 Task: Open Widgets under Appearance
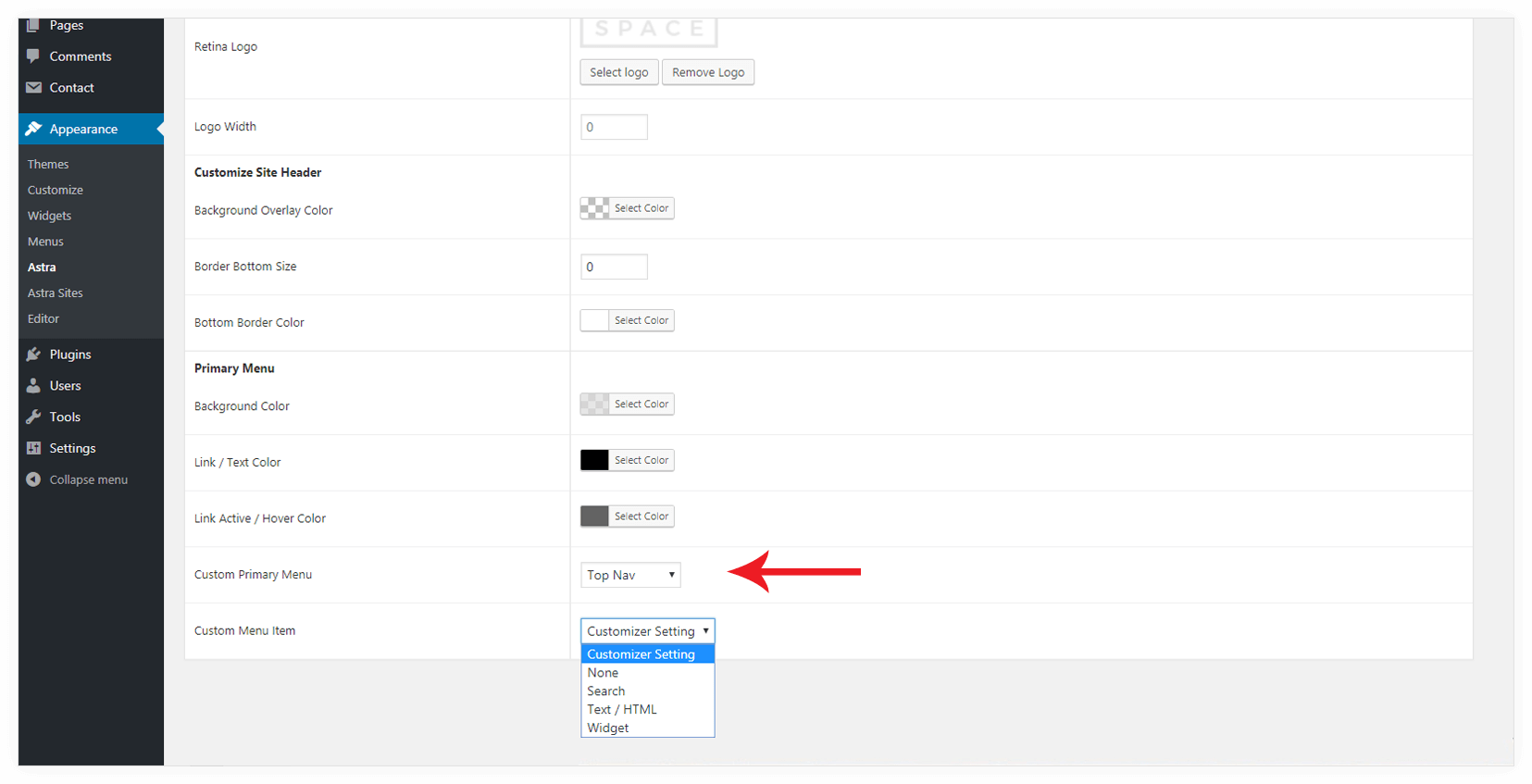49,216
